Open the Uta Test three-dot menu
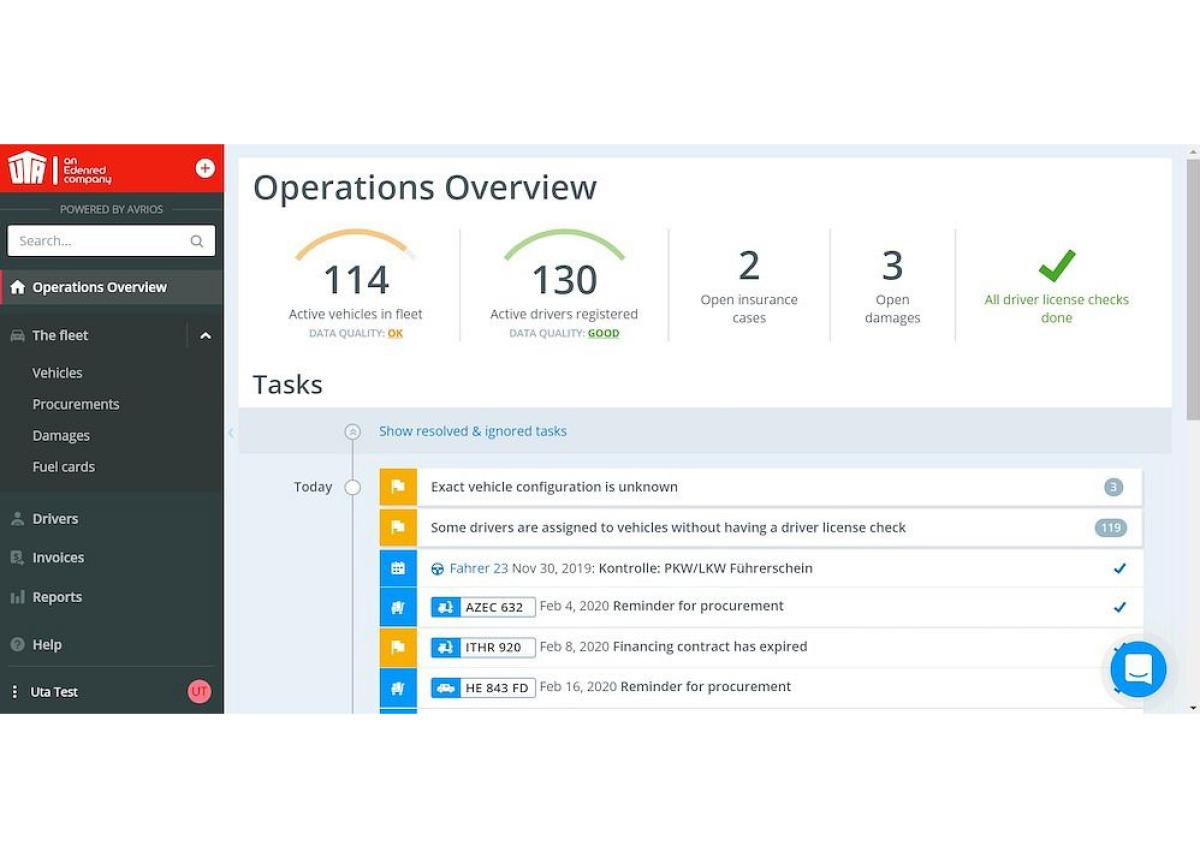 [14, 691]
